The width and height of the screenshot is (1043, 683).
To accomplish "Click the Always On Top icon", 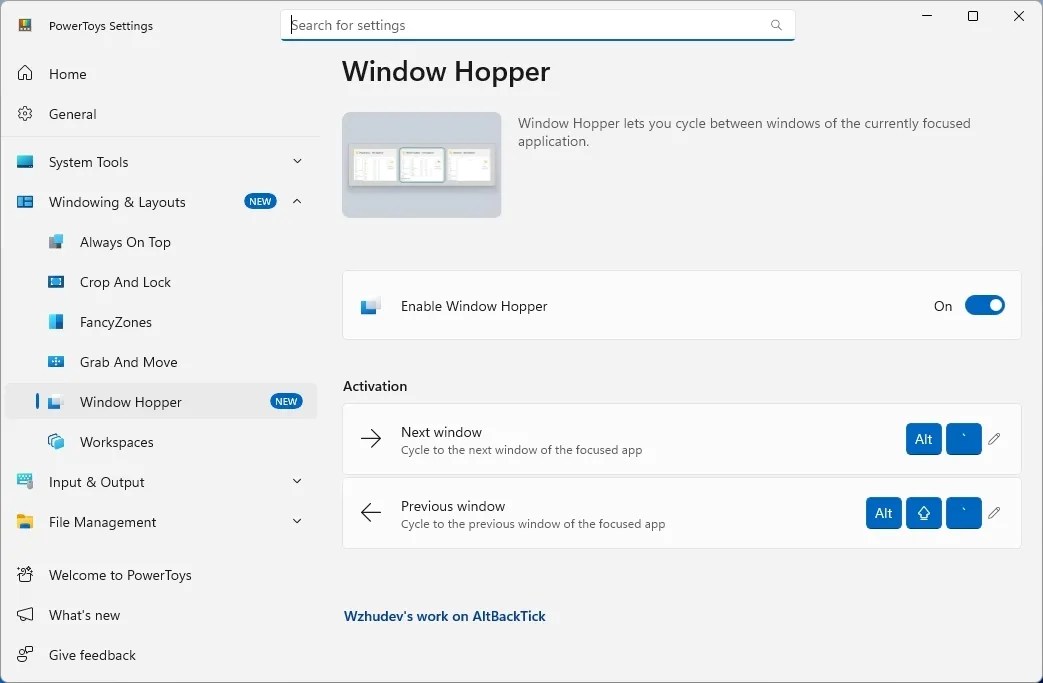I will point(56,241).
